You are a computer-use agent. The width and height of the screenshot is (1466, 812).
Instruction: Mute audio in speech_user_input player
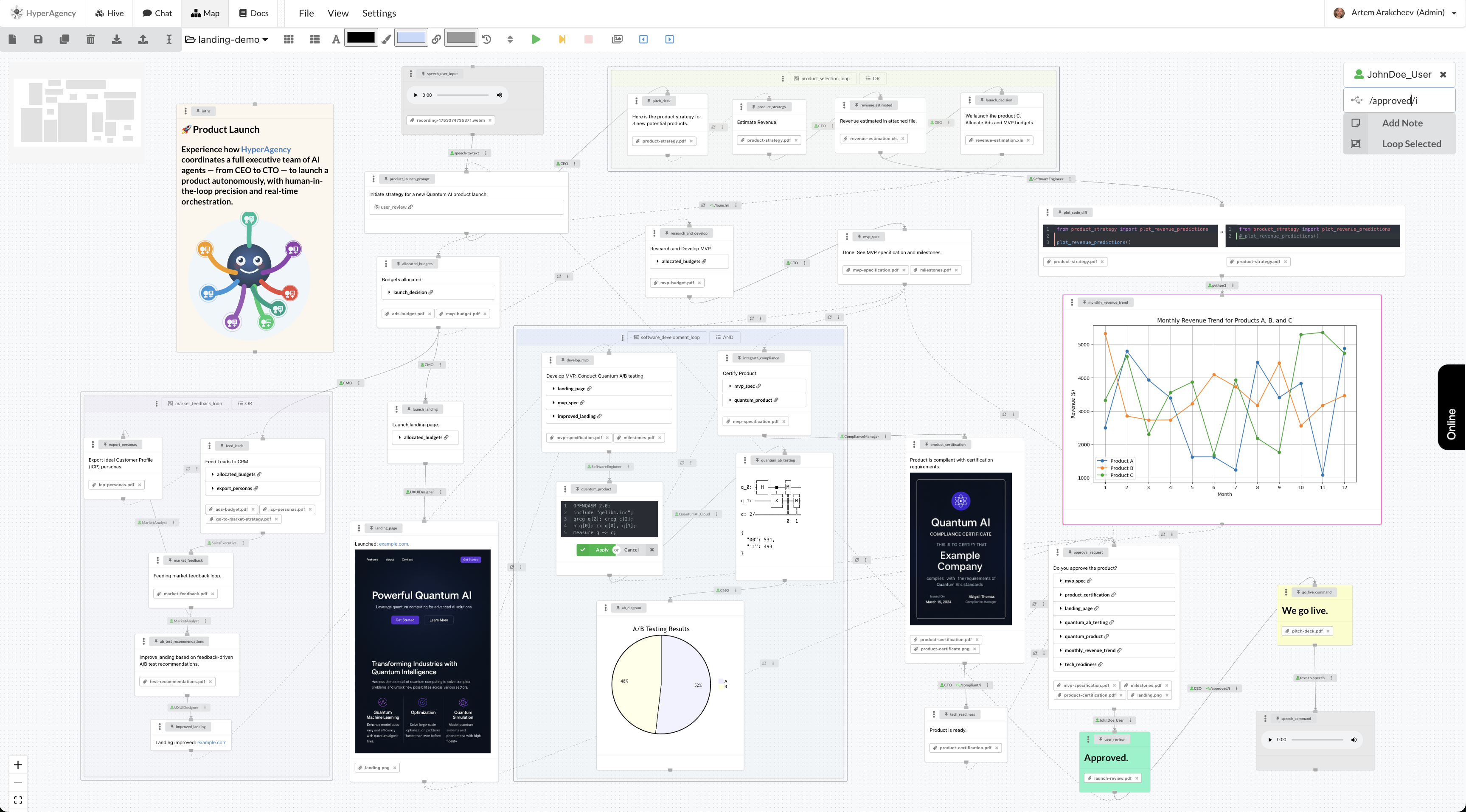499,95
